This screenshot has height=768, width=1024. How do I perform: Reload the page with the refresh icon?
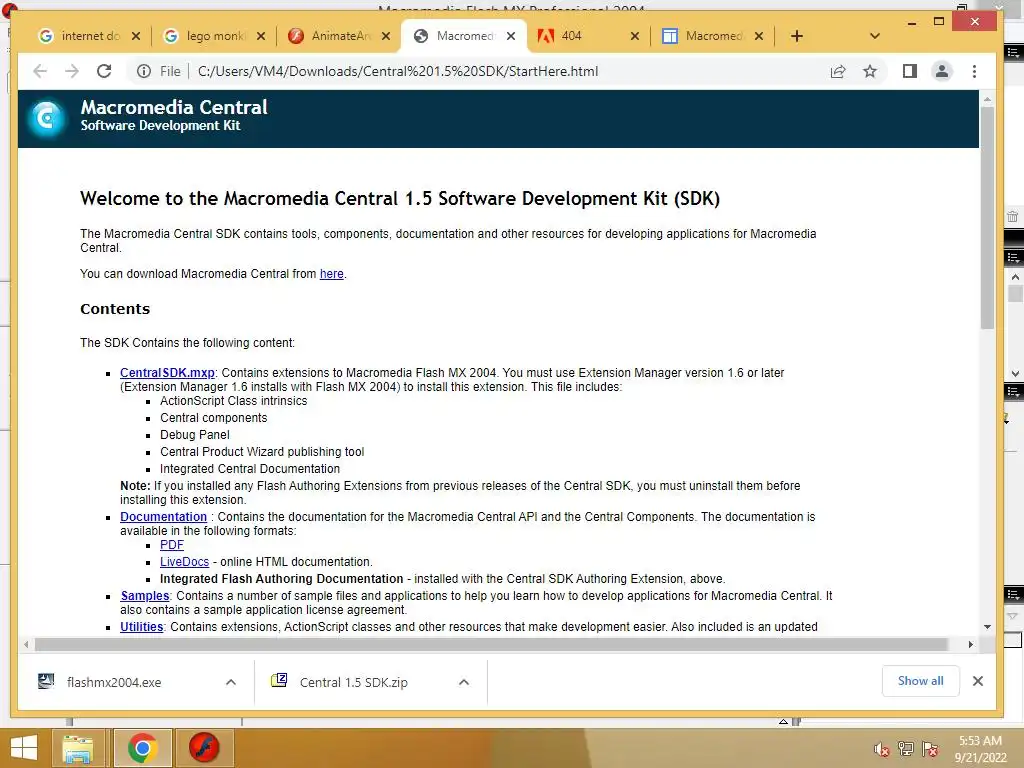point(104,71)
